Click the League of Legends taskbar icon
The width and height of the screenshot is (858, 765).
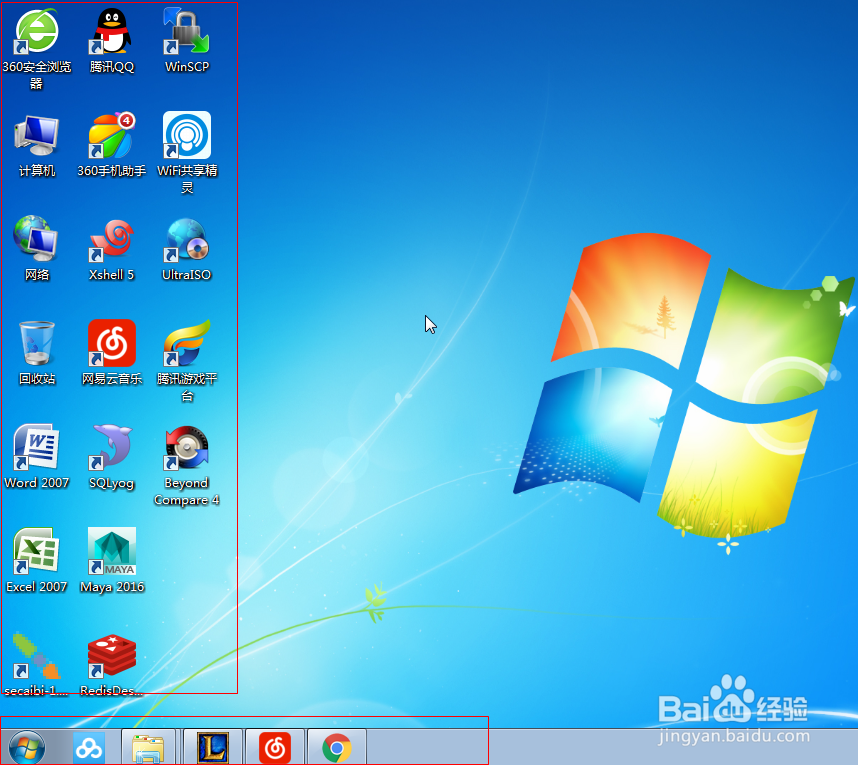point(213,747)
